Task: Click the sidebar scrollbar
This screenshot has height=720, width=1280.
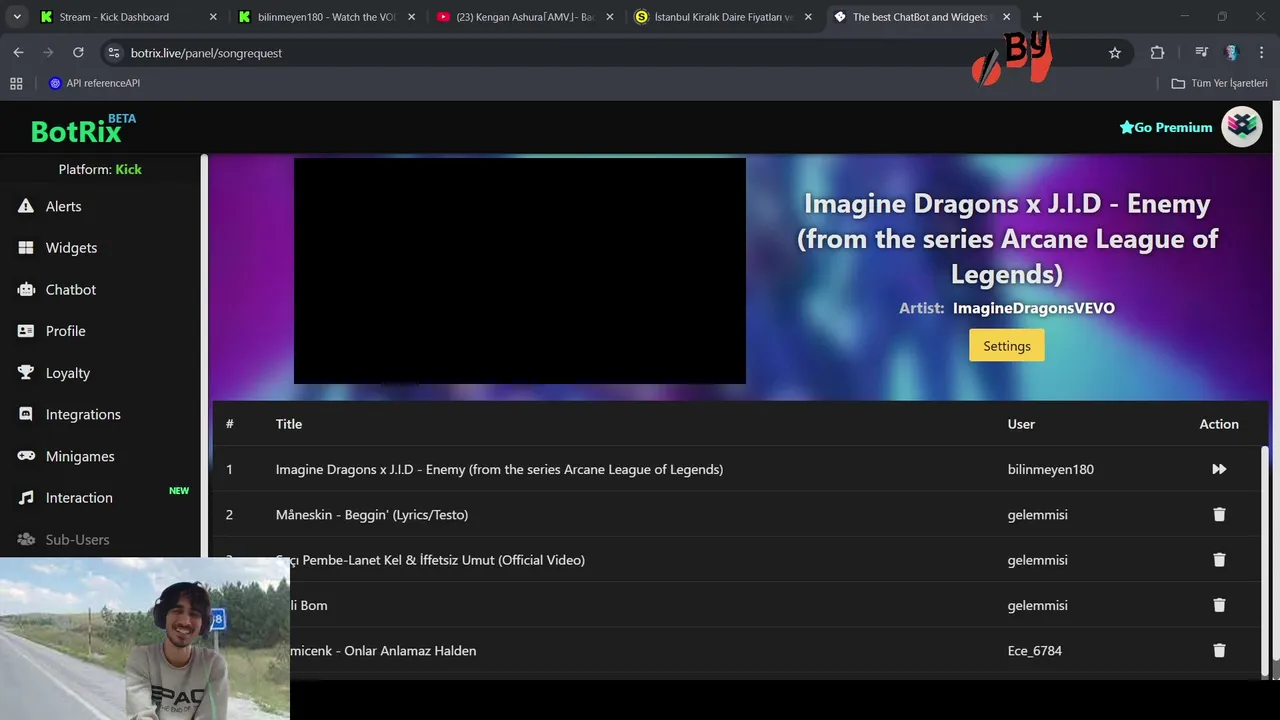Action: [x=204, y=355]
